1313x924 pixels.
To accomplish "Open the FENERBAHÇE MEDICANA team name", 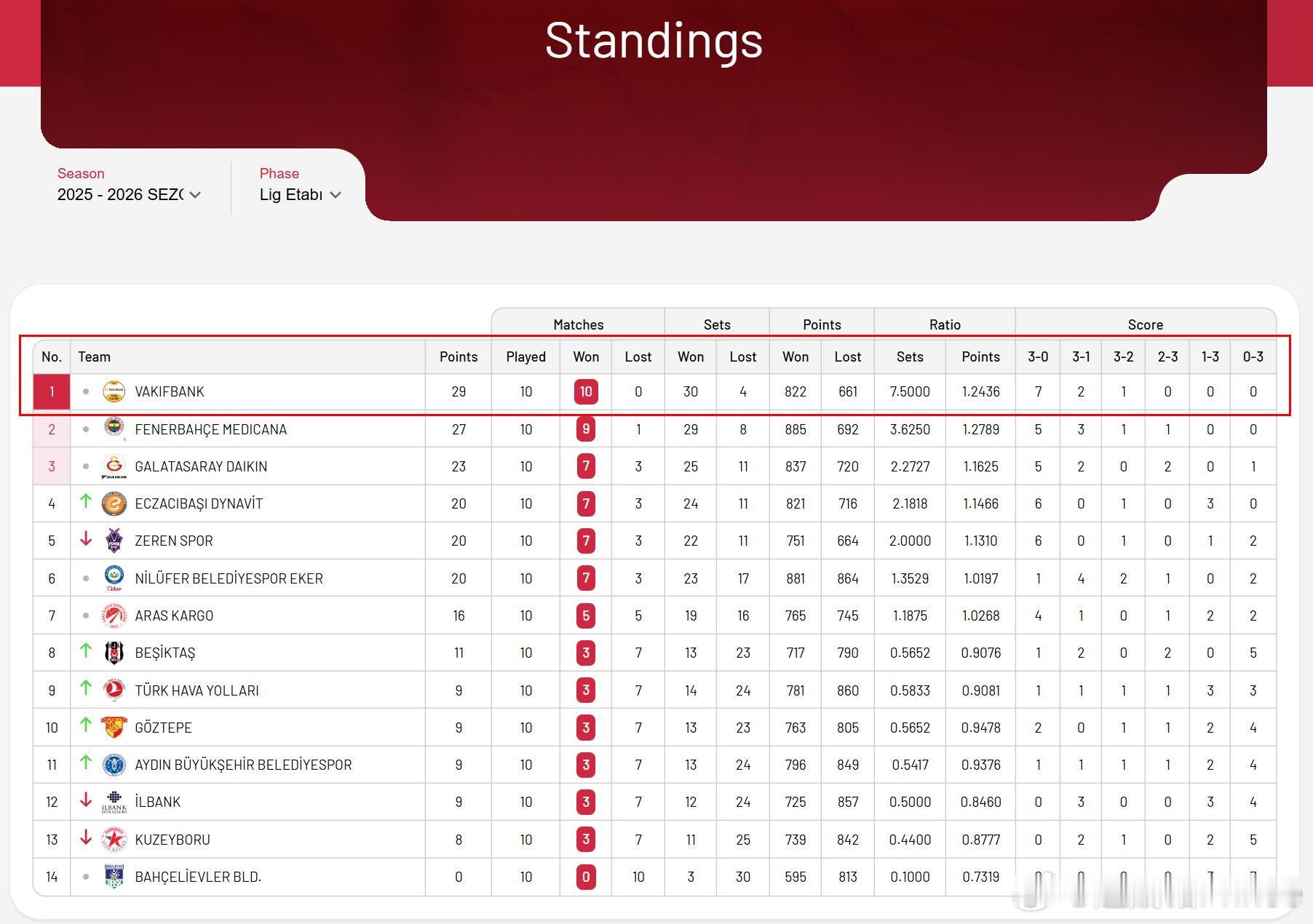I will [211, 429].
